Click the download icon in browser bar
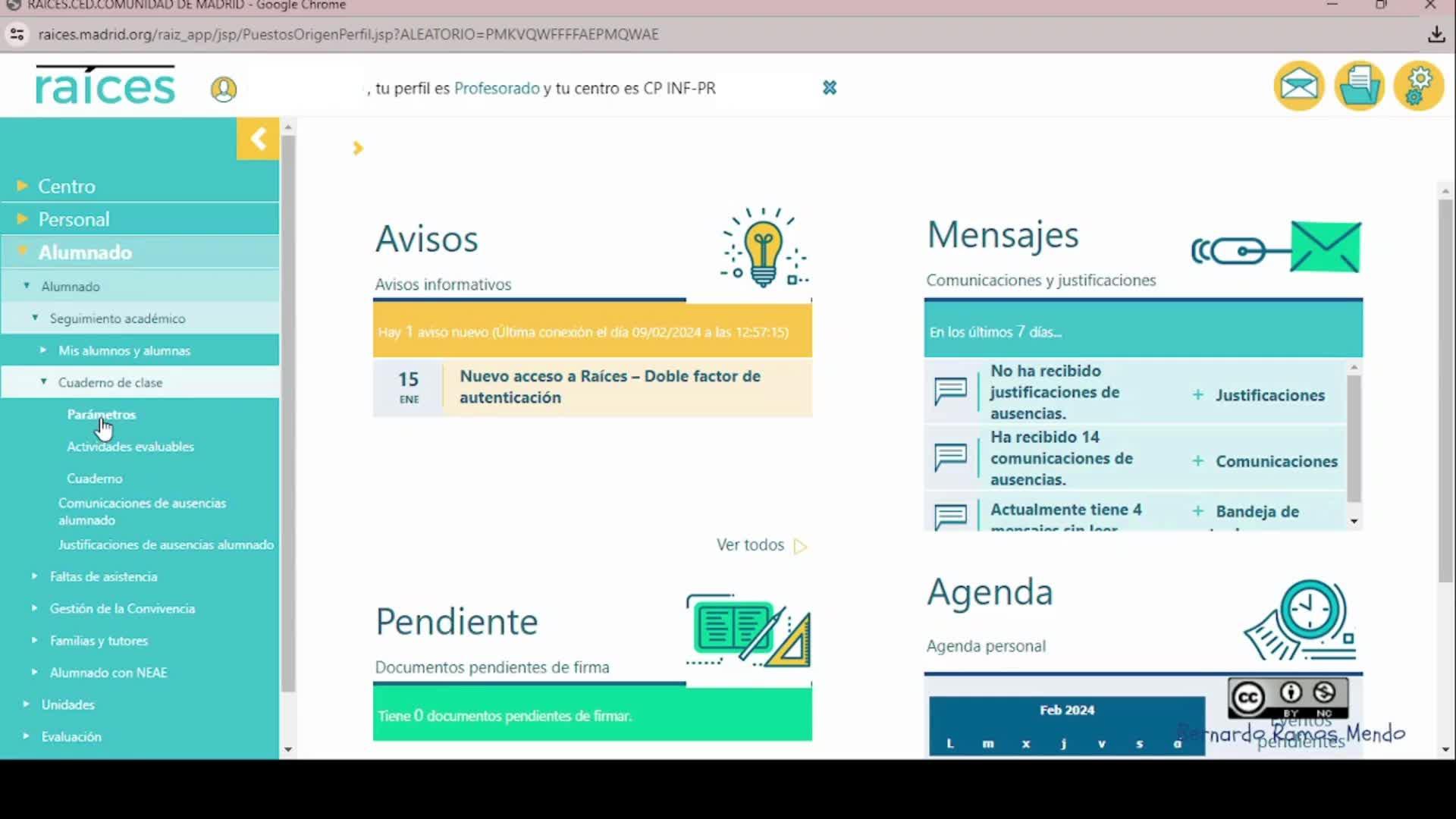This screenshot has width=1456, height=819. tap(1436, 34)
